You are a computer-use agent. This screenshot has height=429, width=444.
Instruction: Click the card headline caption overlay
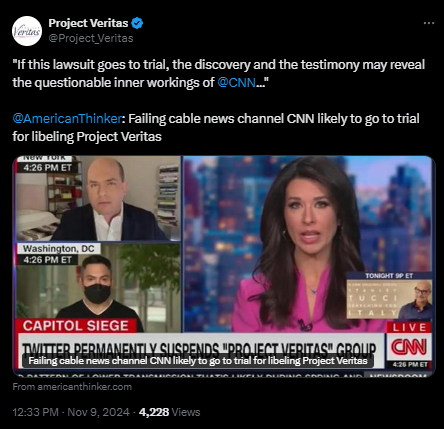pyautogui.click(x=198, y=361)
